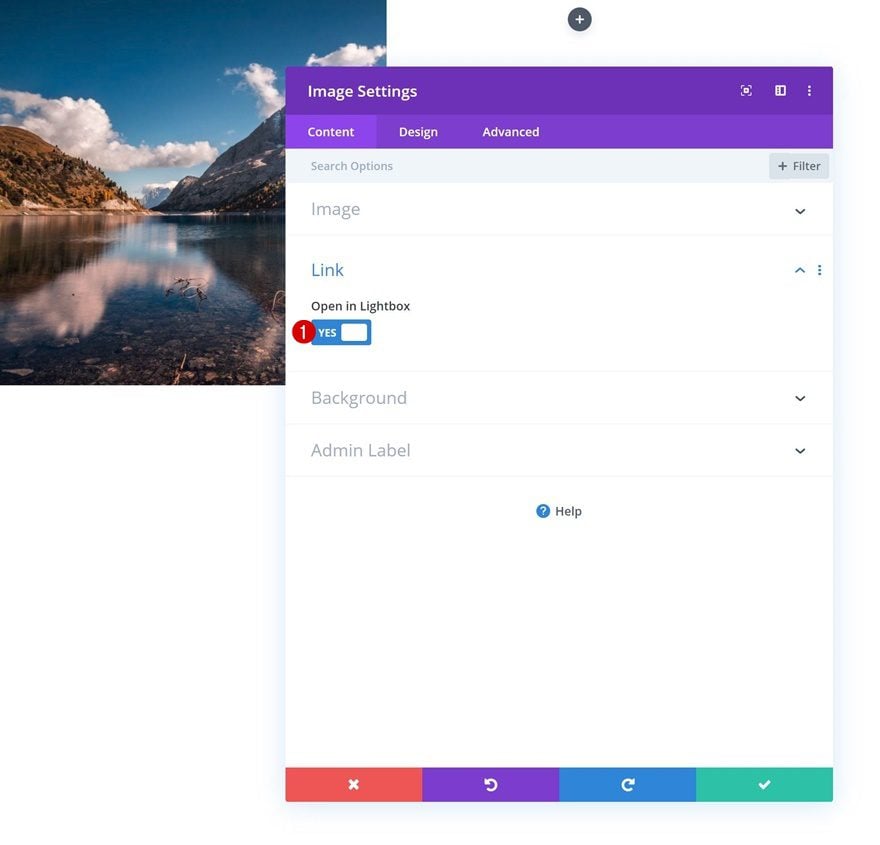Viewport: 880px width, 845px height.
Task: Click the blue Help question mark icon
Action: (x=543, y=511)
